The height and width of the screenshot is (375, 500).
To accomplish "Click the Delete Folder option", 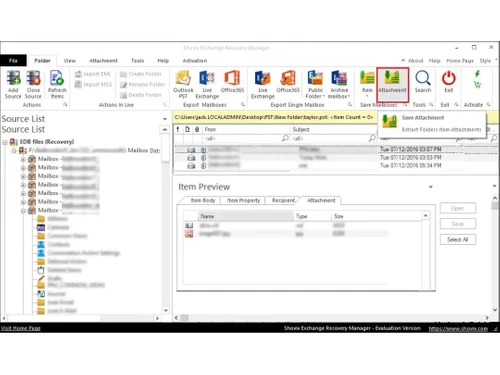I will pos(141,95).
